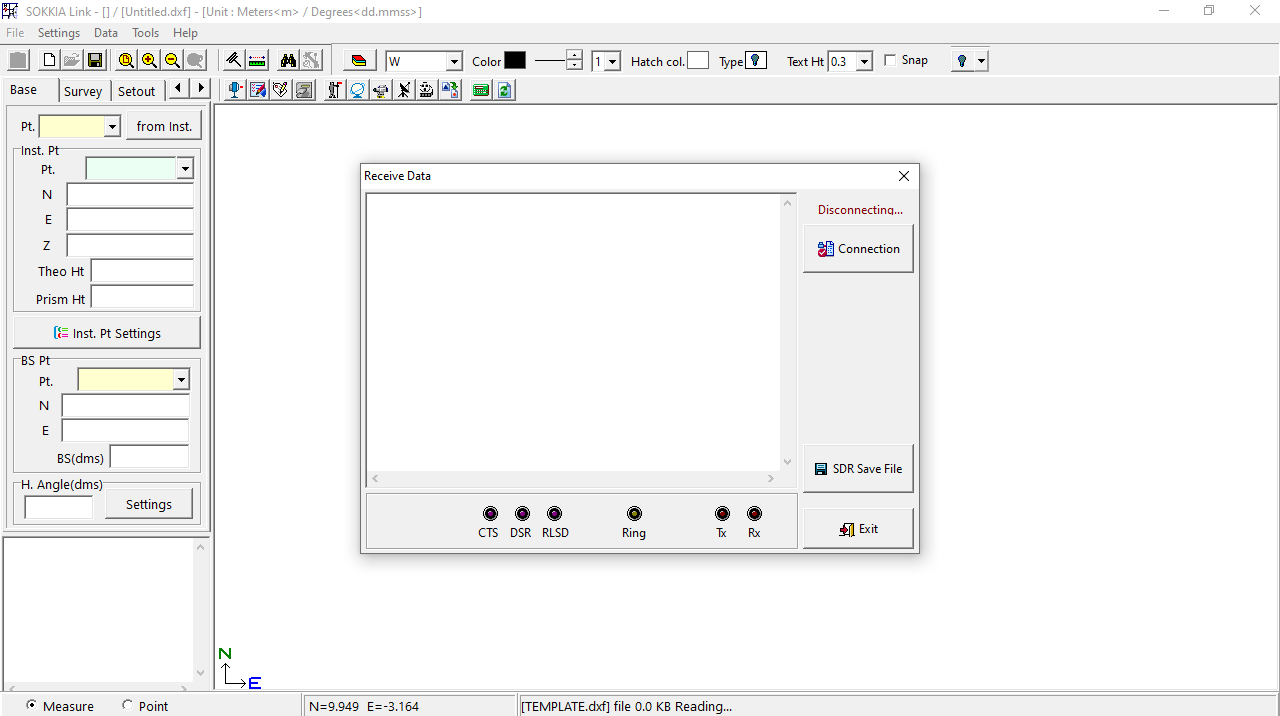Open the BS Pt Pt. dropdown
The height and width of the screenshot is (716, 1280).
(x=181, y=380)
